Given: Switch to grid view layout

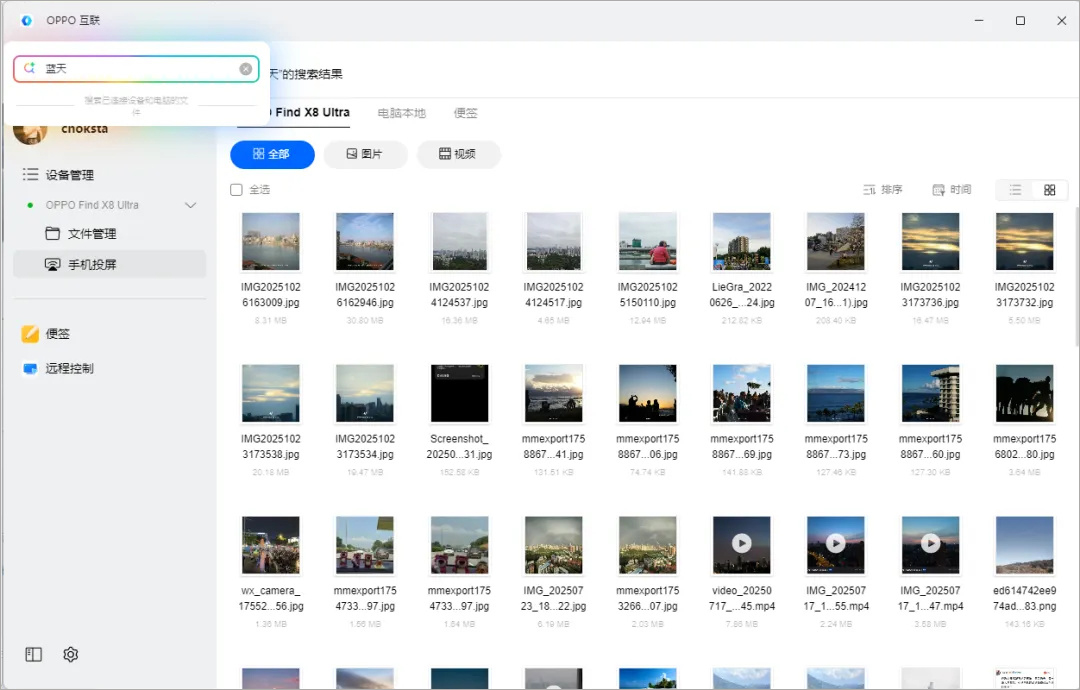Looking at the screenshot, I should click(x=1049, y=190).
